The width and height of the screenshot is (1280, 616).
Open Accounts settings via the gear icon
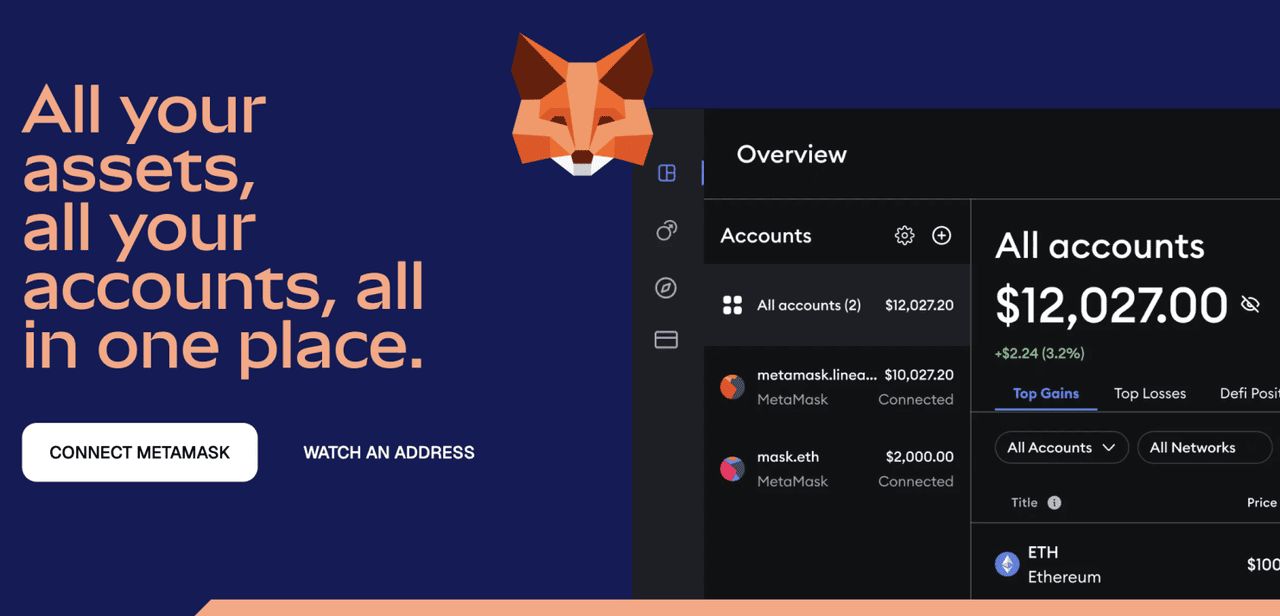tap(904, 236)
